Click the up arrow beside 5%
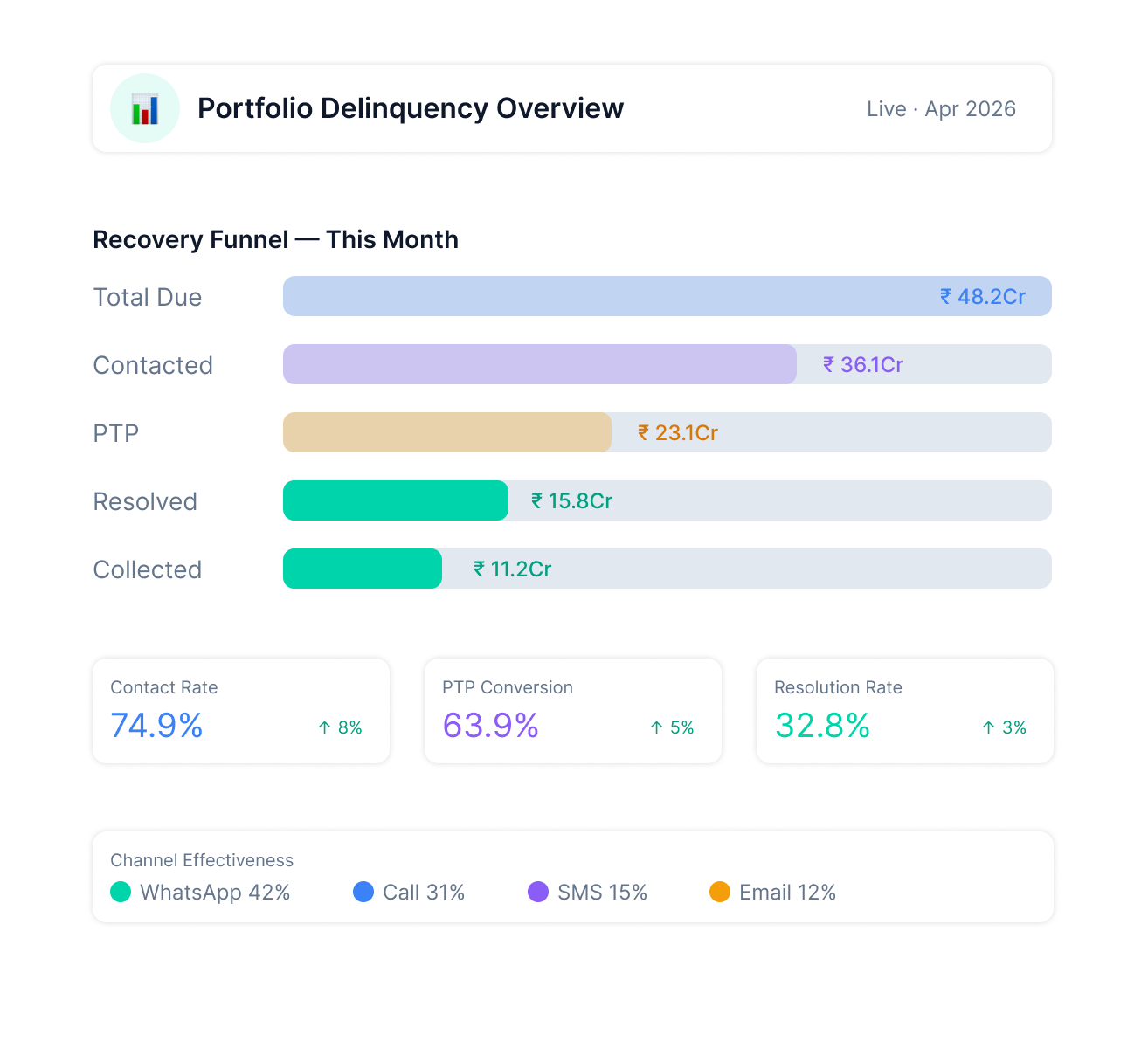 click(656, 727)
